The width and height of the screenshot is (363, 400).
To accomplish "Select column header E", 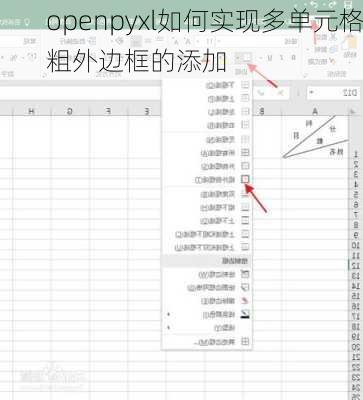I will coord(147,111).
